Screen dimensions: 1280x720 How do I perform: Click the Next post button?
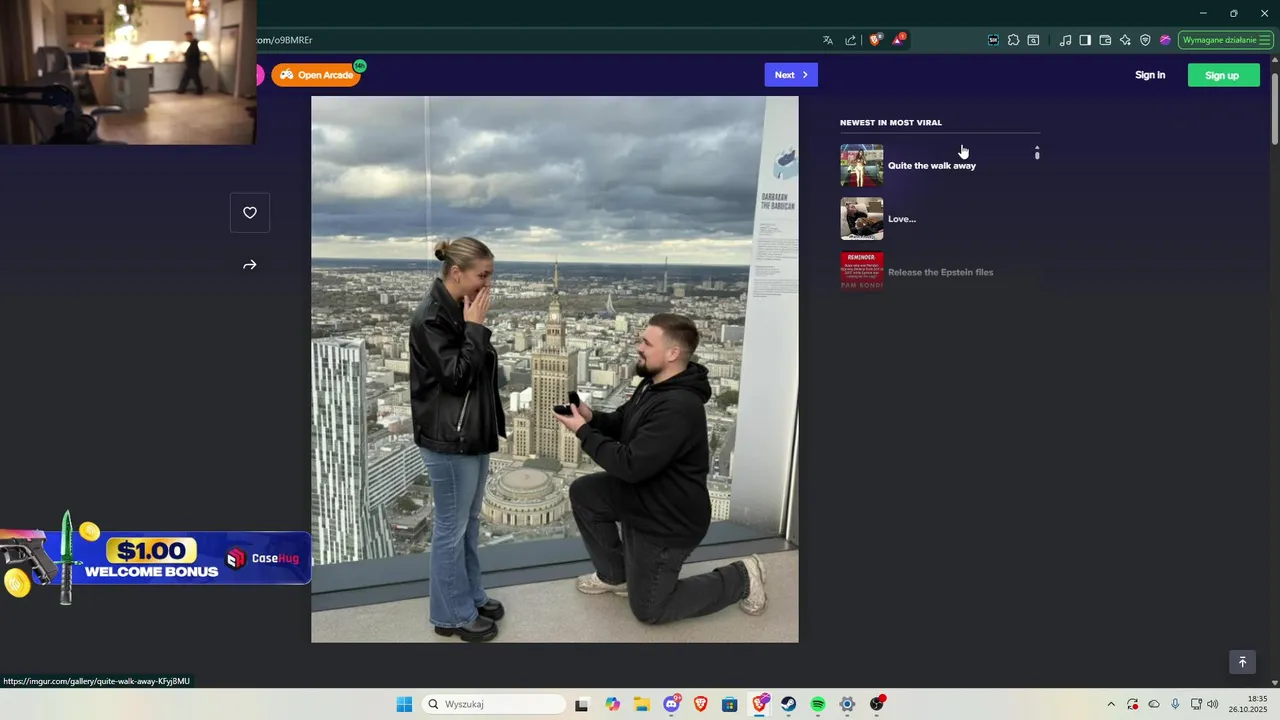click(791, 75)
